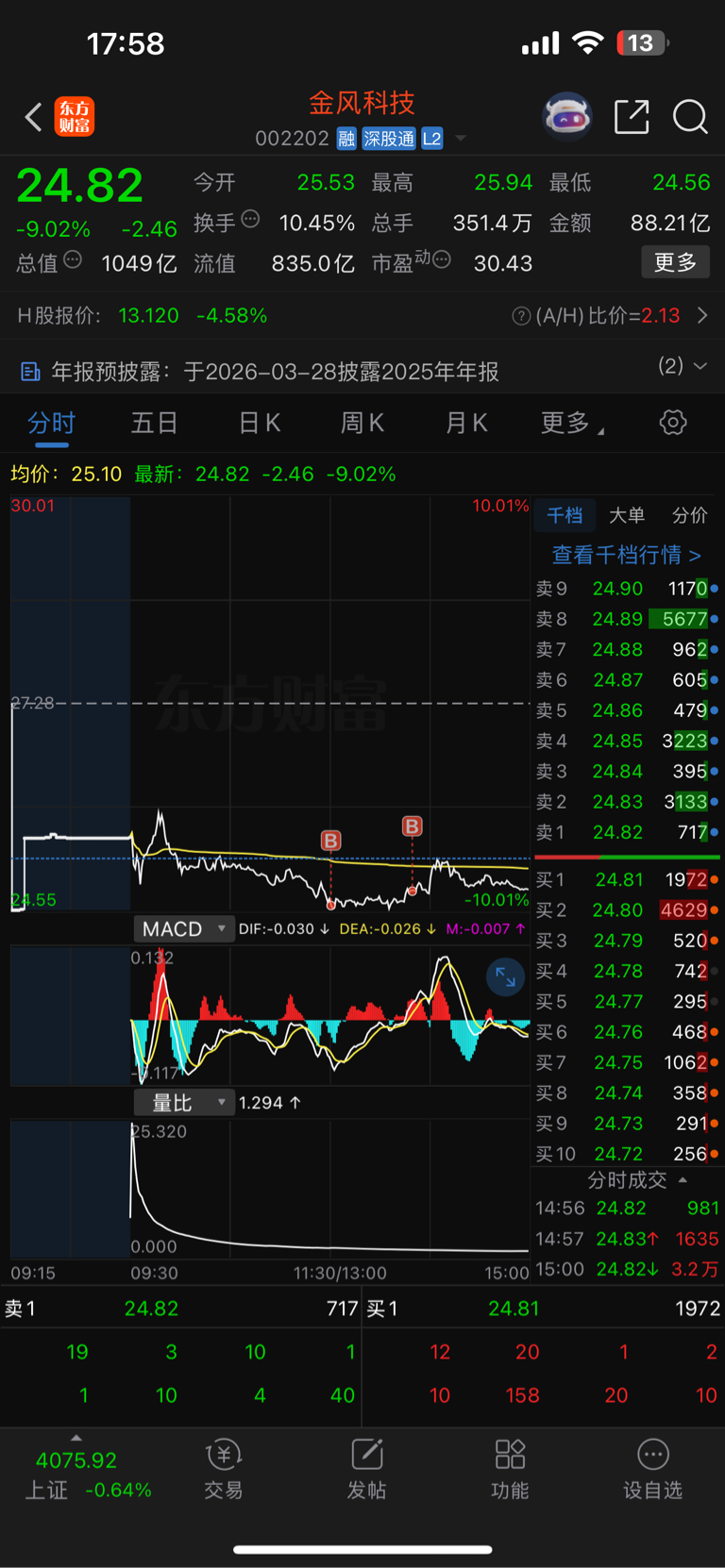Select the 买7 24.75 order row
Image resolution: width=725 pixels, height=1568 pixels.
(627, 1062)
